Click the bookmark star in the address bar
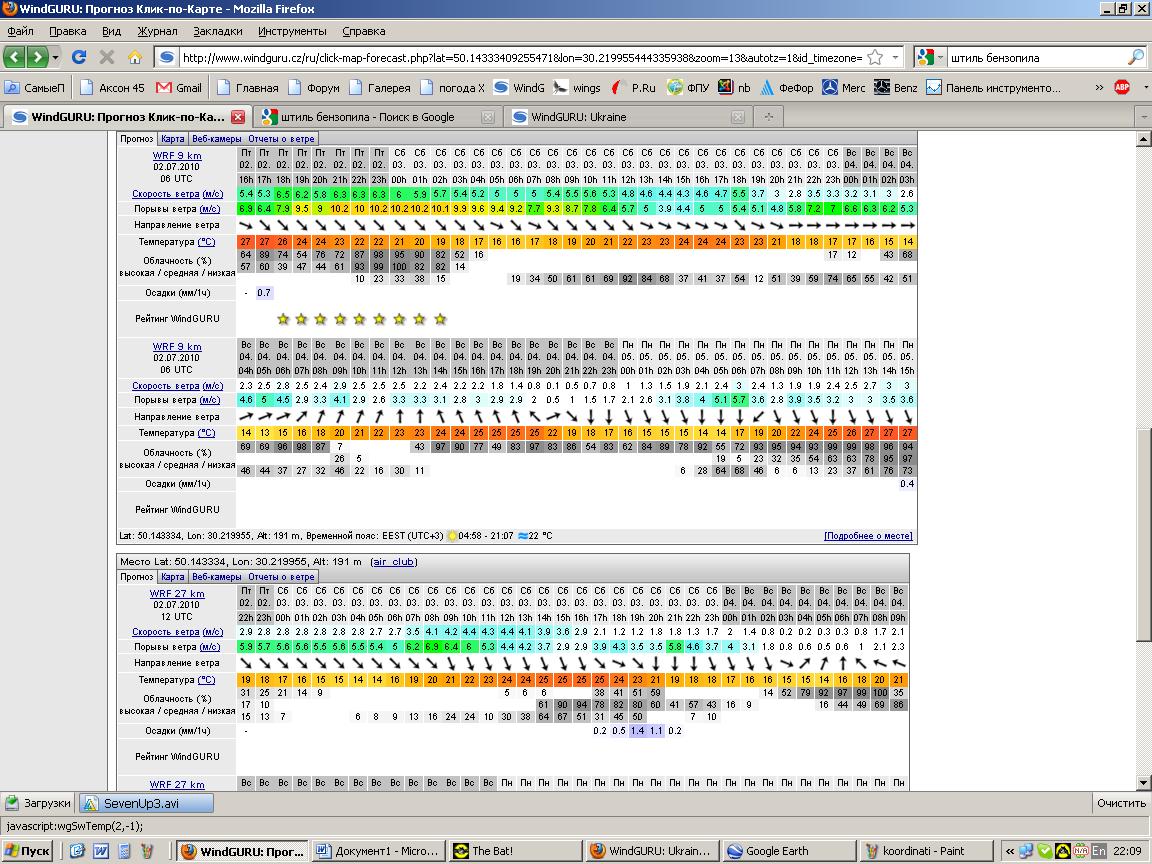 [x=874, y=57]
